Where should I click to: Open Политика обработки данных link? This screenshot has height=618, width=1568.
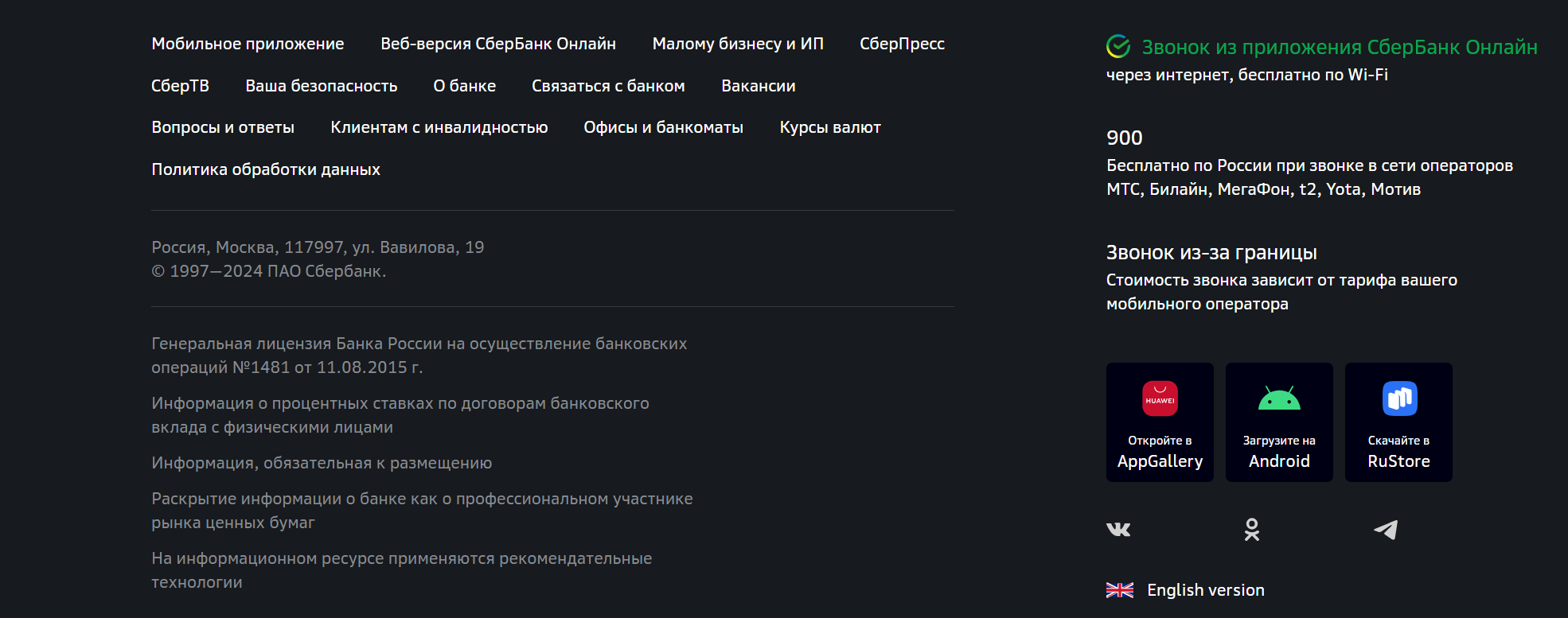[x=266, y=169]
